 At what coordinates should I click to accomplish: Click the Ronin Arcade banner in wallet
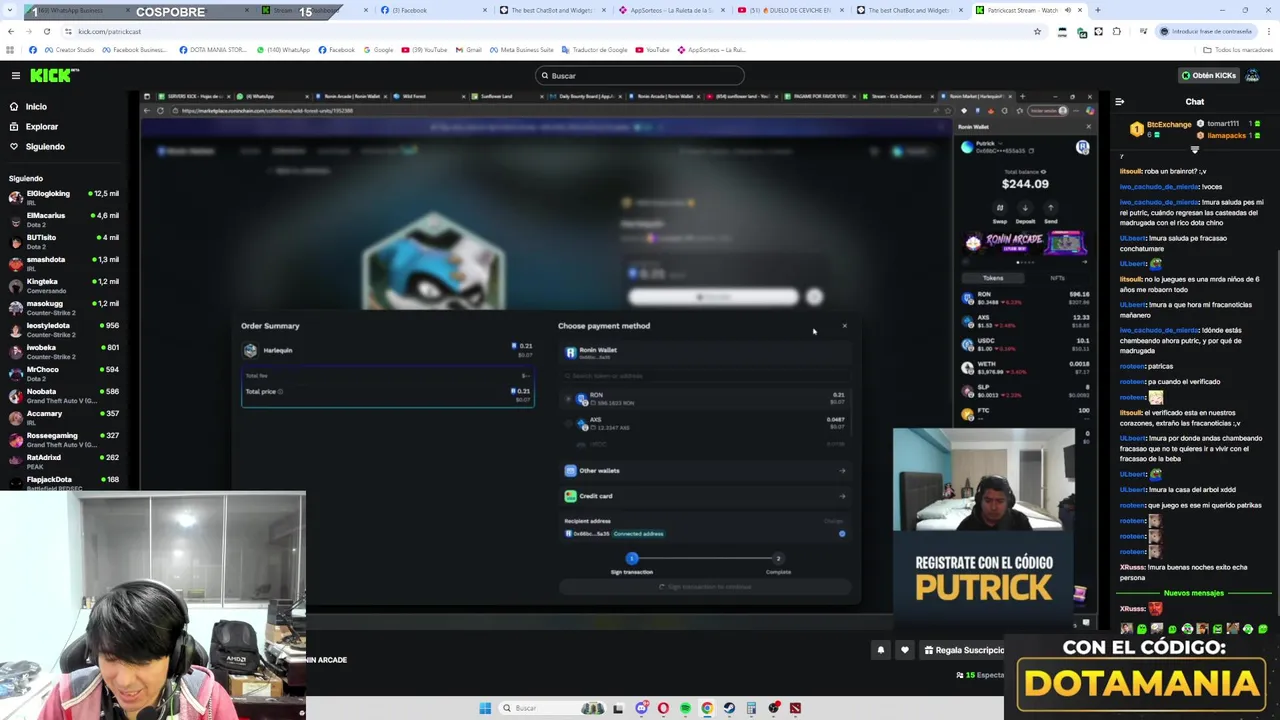(1025, 243)
